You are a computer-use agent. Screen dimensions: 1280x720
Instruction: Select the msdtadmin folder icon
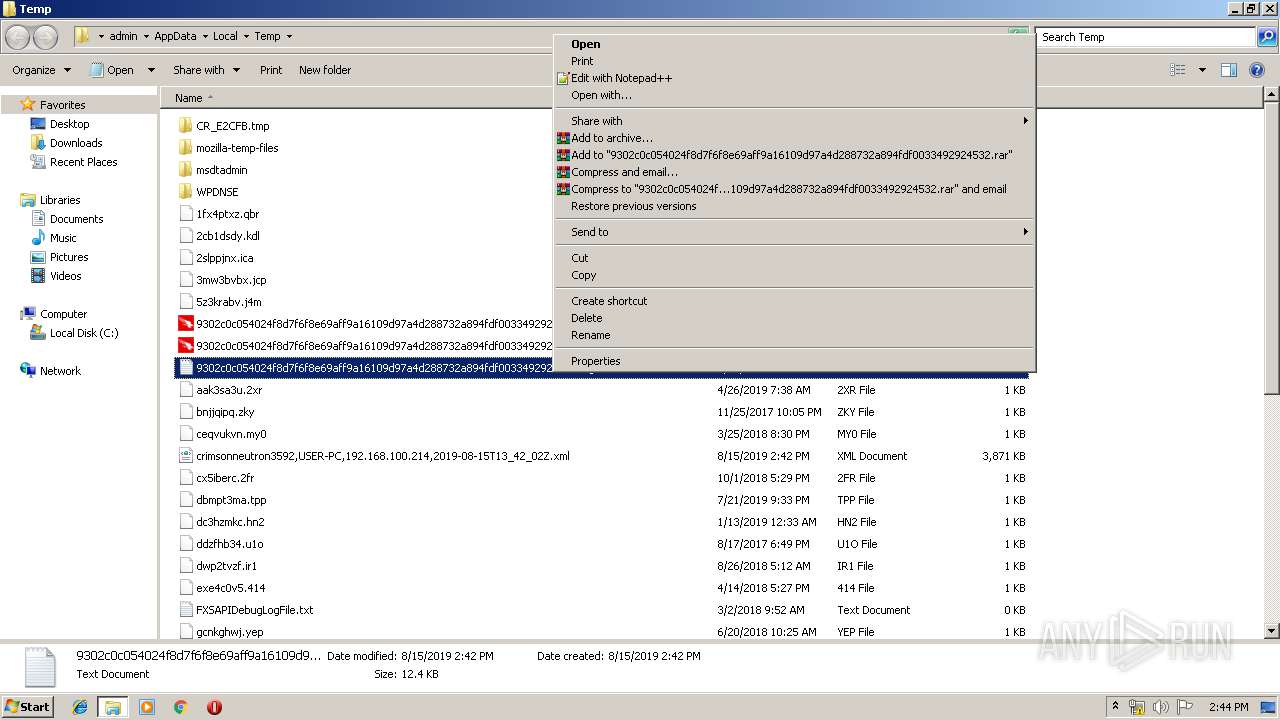pos(185,170)
